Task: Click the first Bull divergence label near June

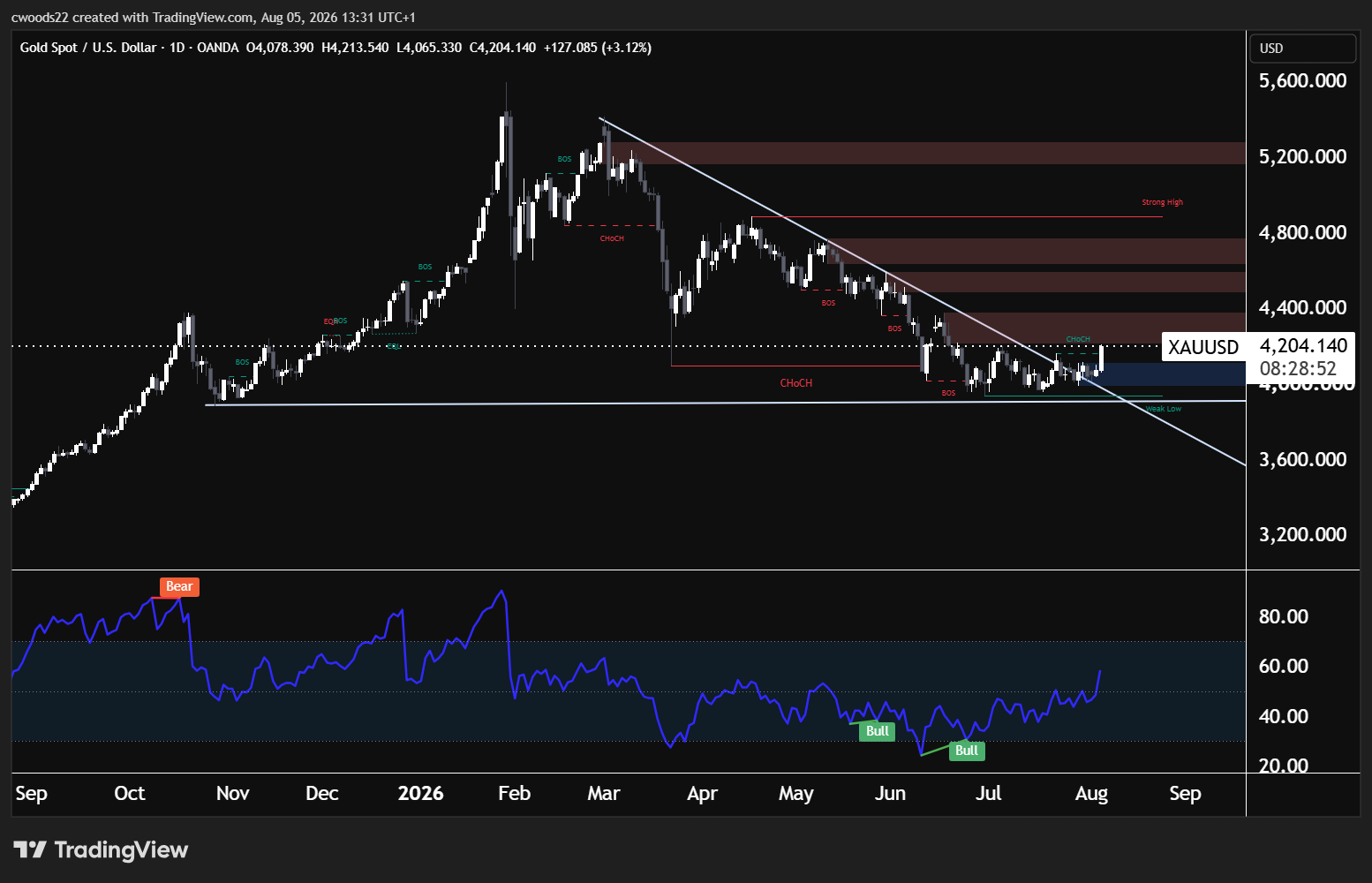Action: [x=877, y=731]
